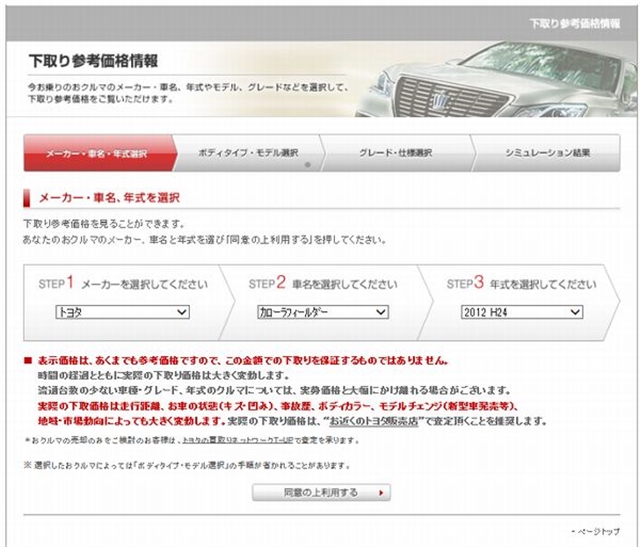Open the 年式 dropdown showing 2012 H24

coord(520,313)
